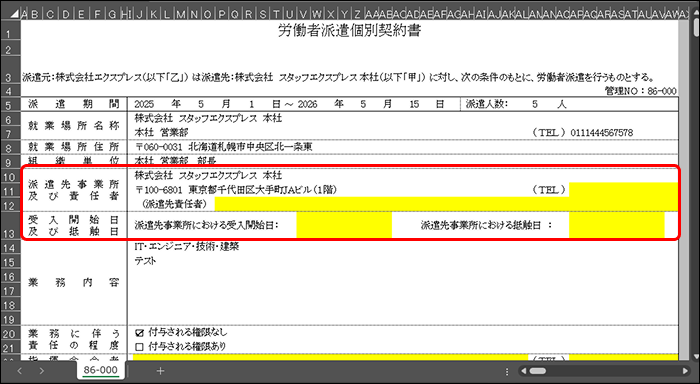Image resolution: width=700 pixels, height=384 pixels.
Task: Select column header Z
Action: [x=358, y=14]
